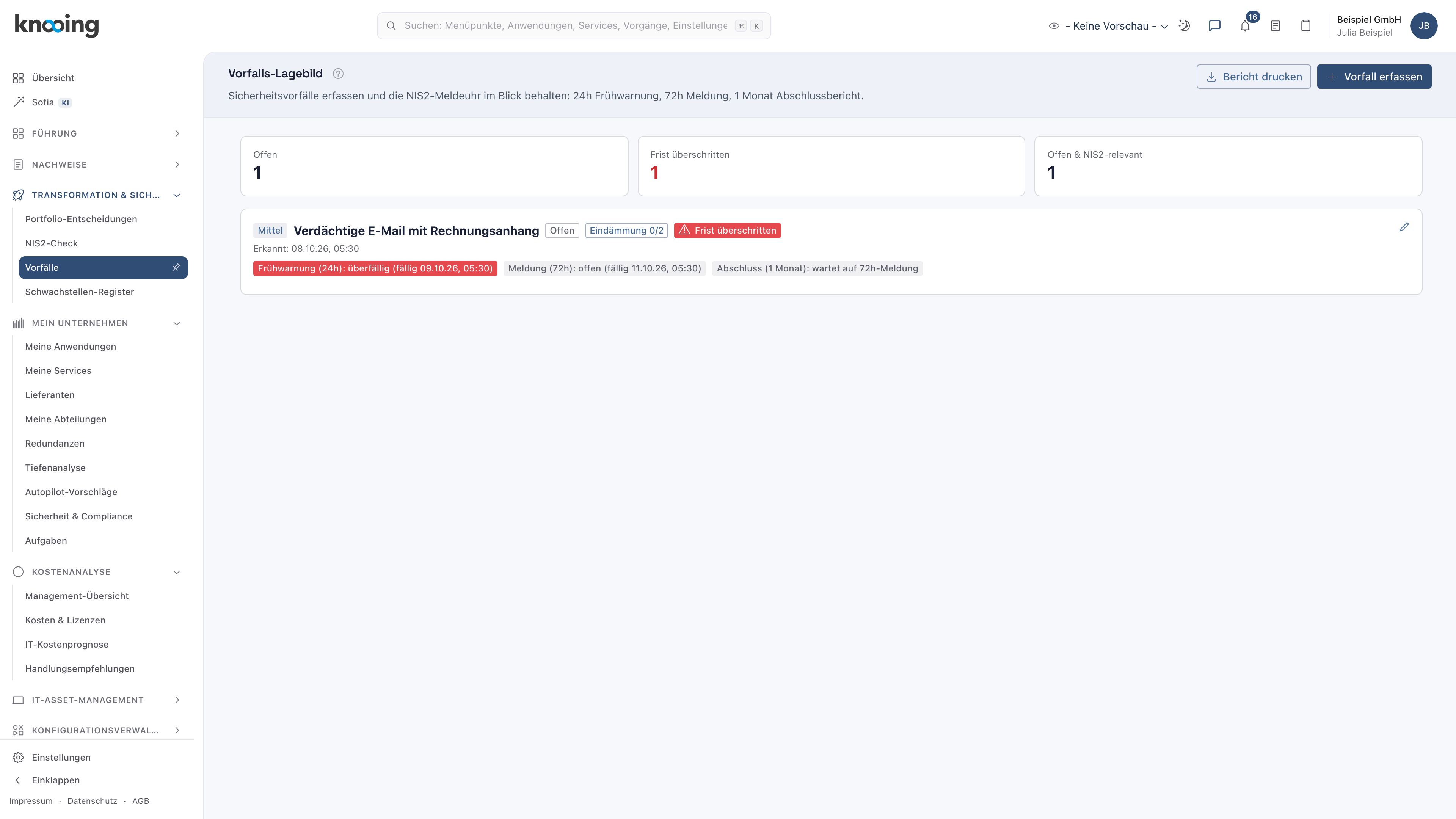Expand the KONFIGURATIONSVERWAL... section
Image resolution: width=1456 pixels, height=819 pixels.
tap(97, 730)
